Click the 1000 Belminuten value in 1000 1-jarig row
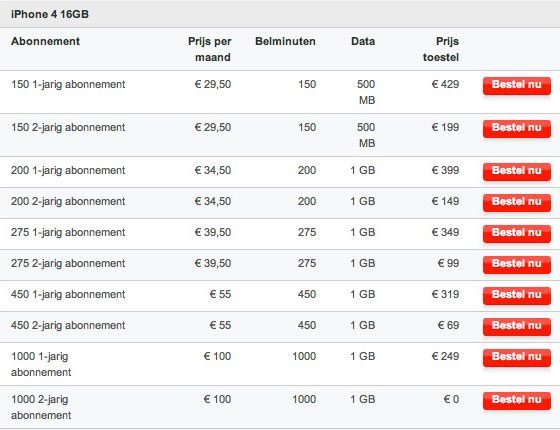The image size is (560, 430). [304, 356]
